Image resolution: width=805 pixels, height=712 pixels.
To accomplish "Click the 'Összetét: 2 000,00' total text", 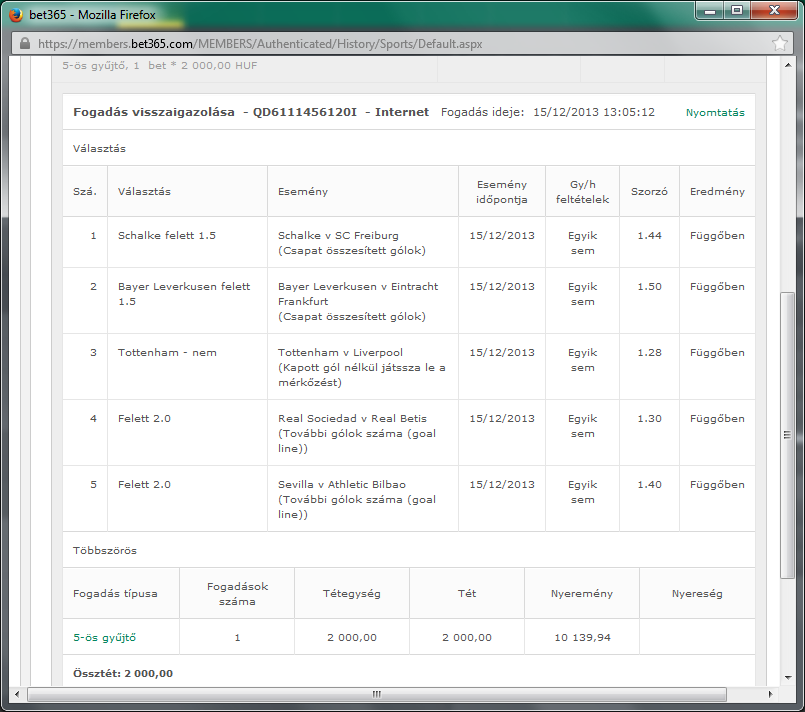I will click(123, 673).
